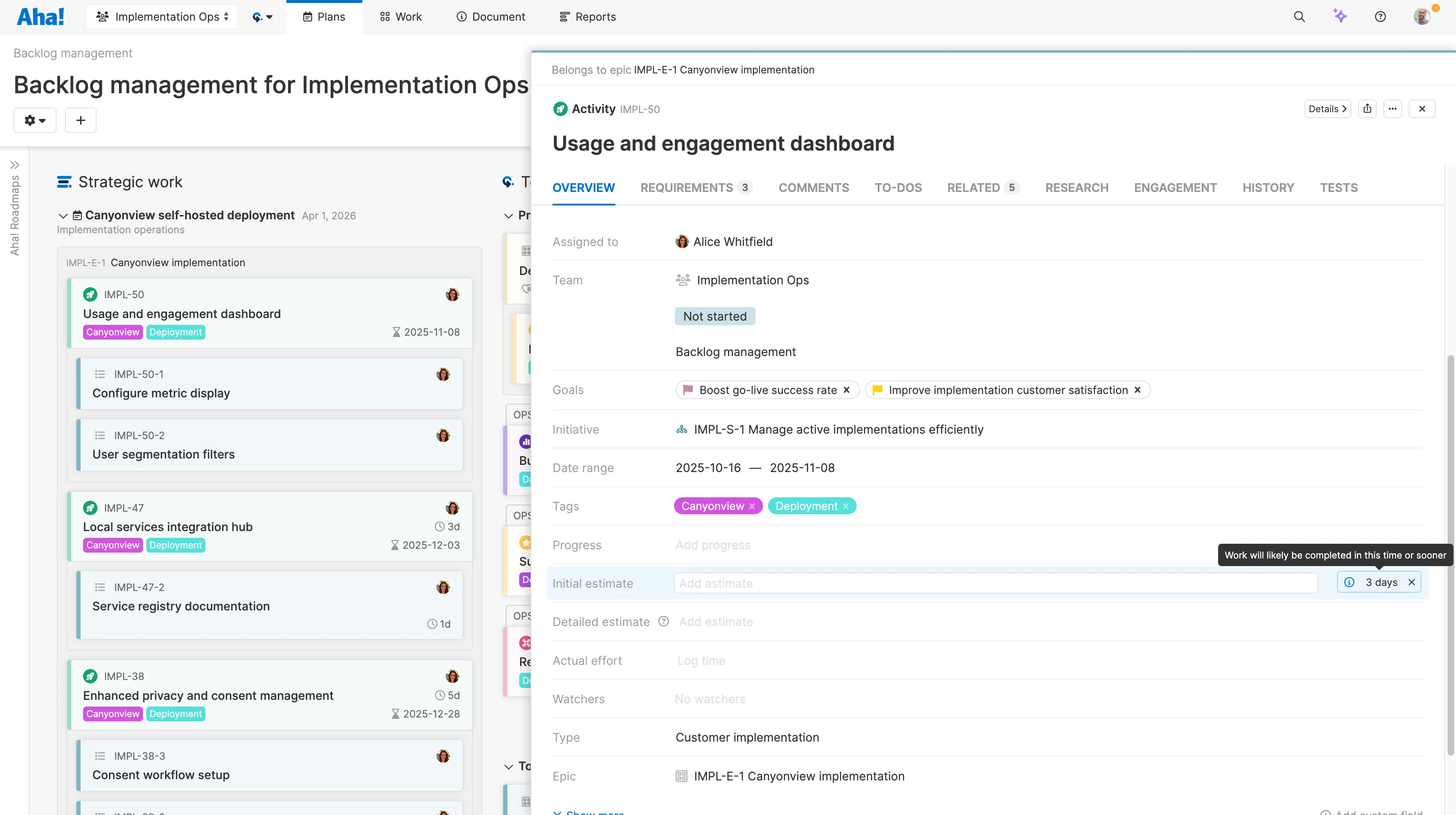The image size is (1456, 815).
Task: Add a new record with the plus button
Action: click(80, 120)
